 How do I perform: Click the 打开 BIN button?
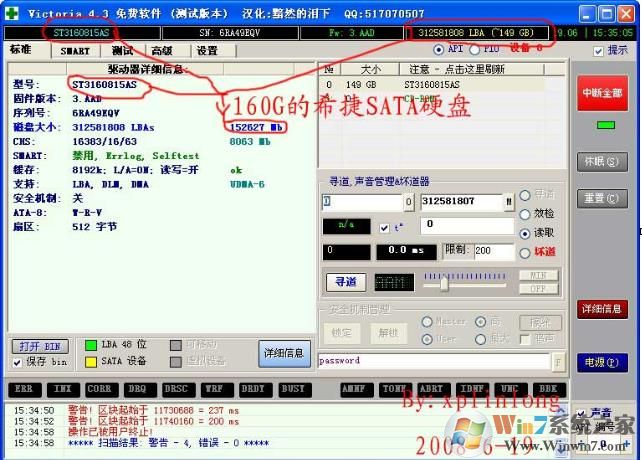click(39, 345)
